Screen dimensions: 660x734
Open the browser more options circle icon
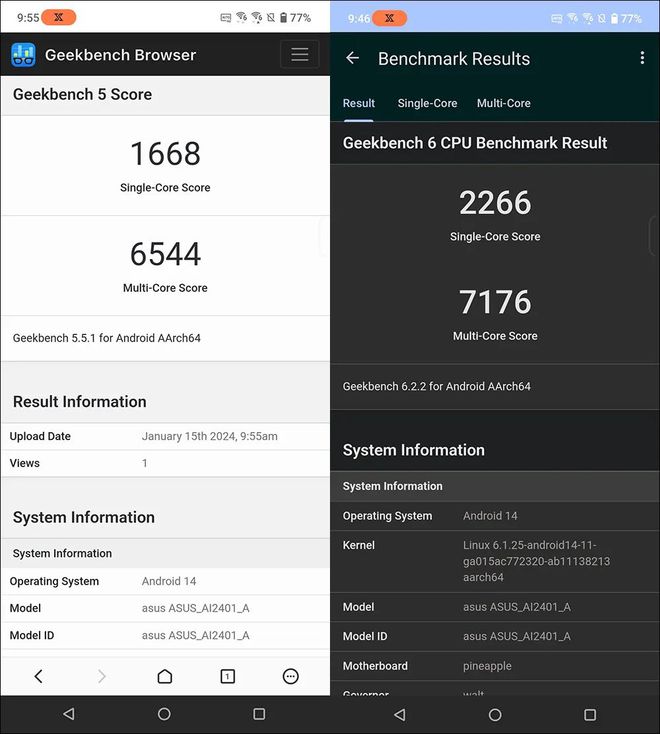point(291,676)
